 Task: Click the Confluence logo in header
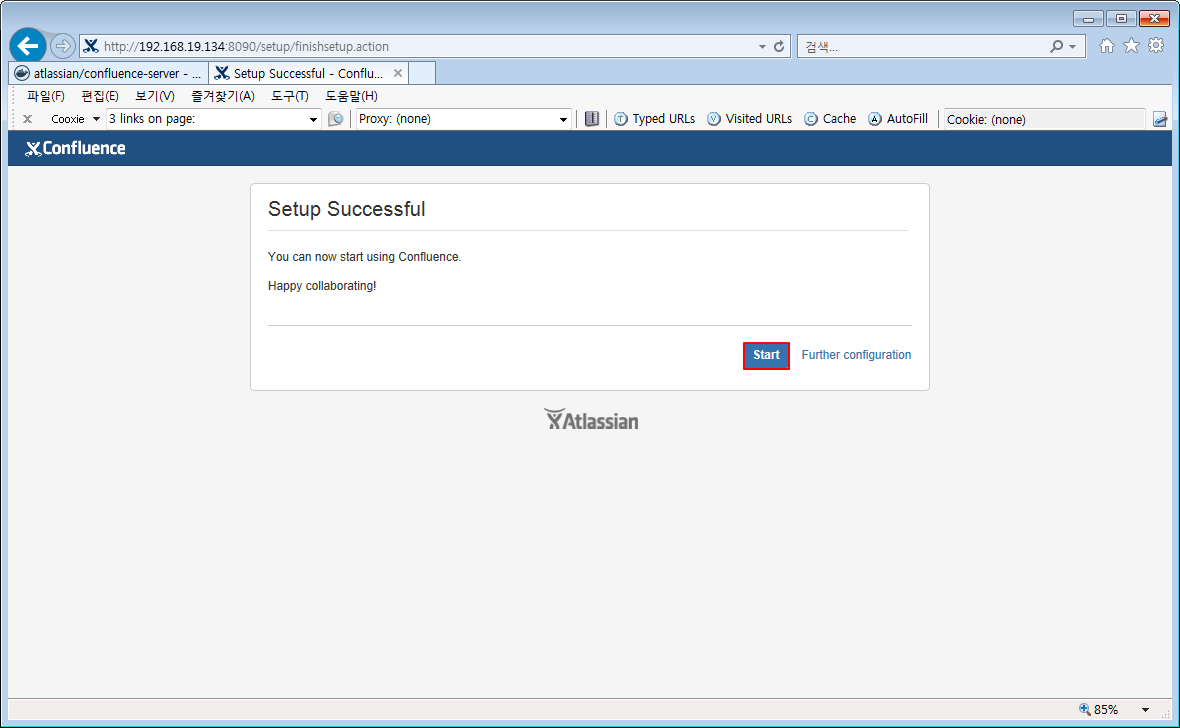point(75,148)
